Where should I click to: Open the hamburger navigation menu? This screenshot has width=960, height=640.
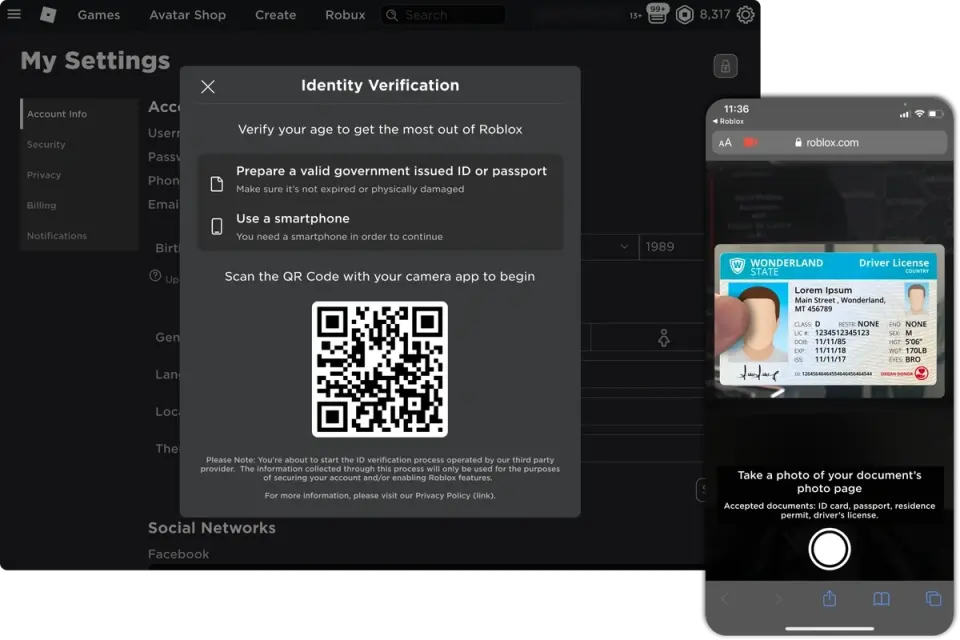(14, 15)
